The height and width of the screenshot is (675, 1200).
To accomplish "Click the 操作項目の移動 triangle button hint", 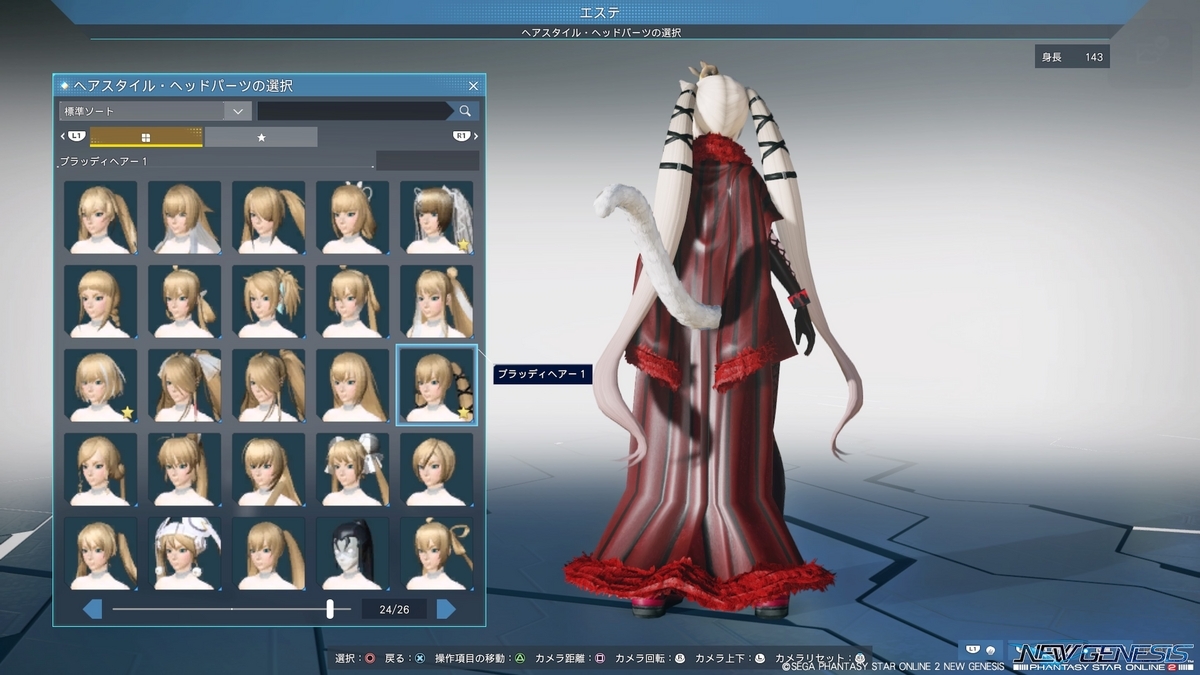I will coord(480,659).
